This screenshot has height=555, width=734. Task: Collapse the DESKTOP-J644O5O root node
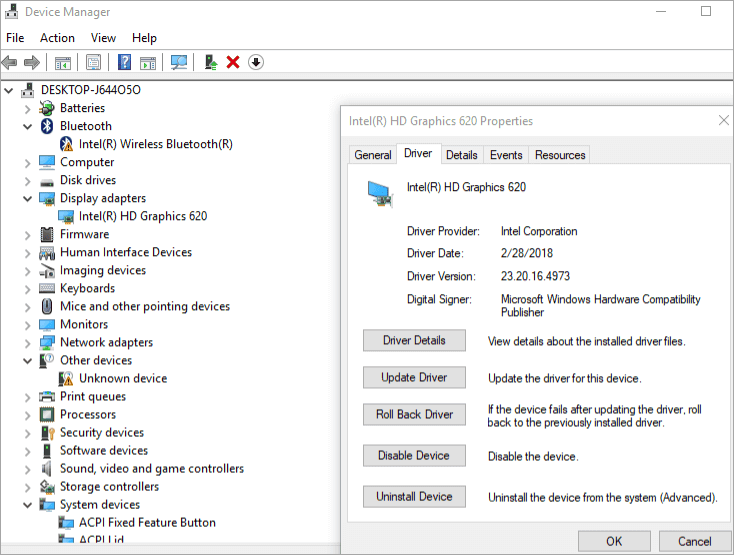(9, 90)
